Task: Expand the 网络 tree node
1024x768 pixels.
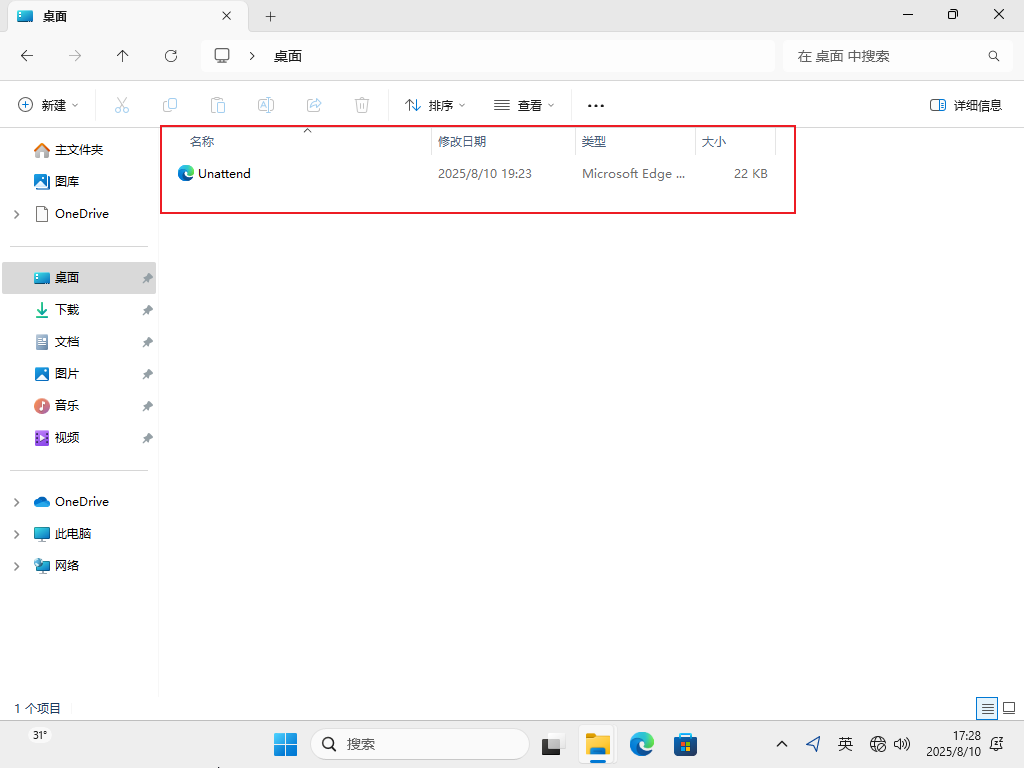Action: (17, 566)
